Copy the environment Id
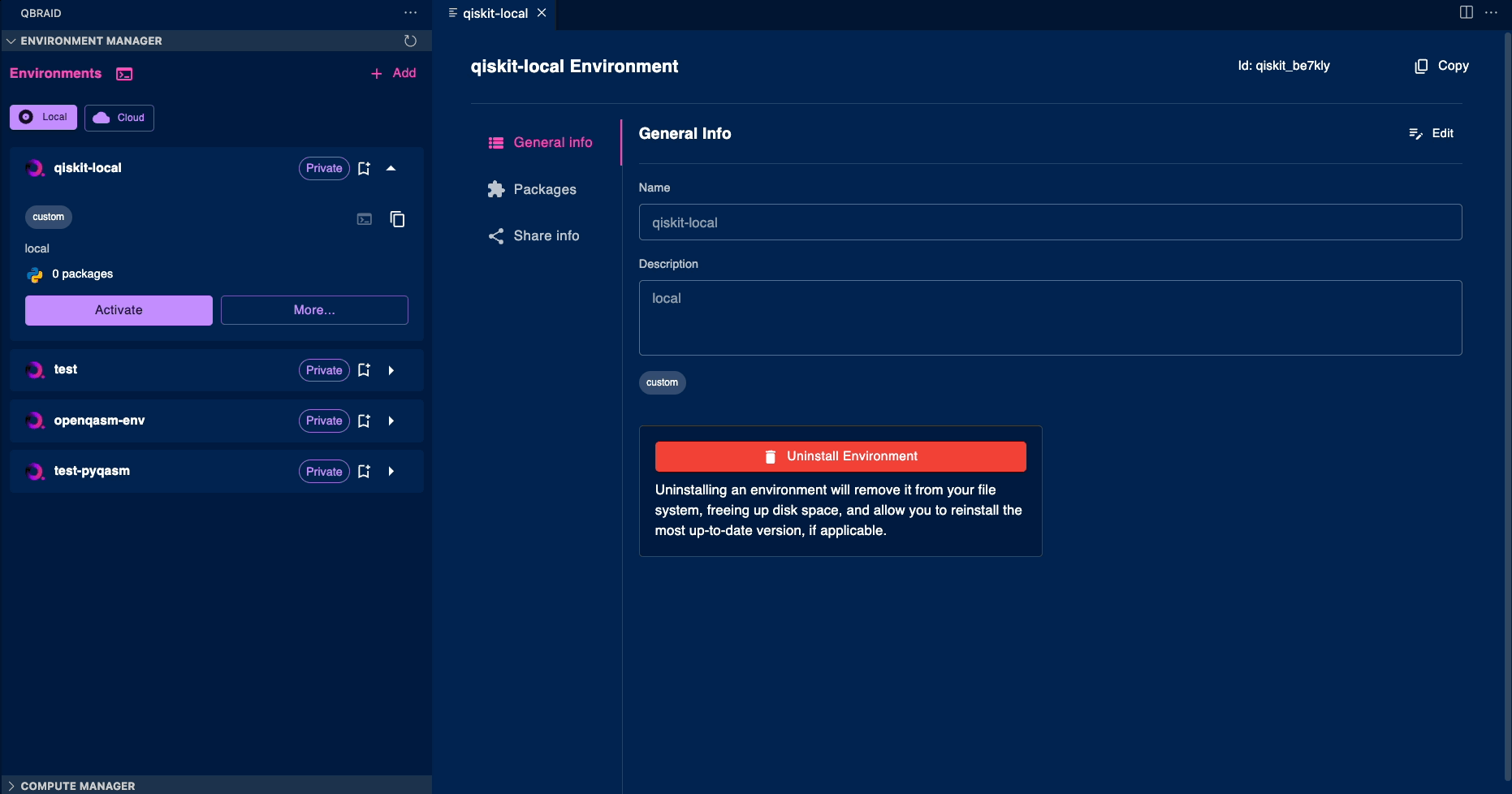1512x794 pixels. pyautogui.click(x=1441, y=66)
